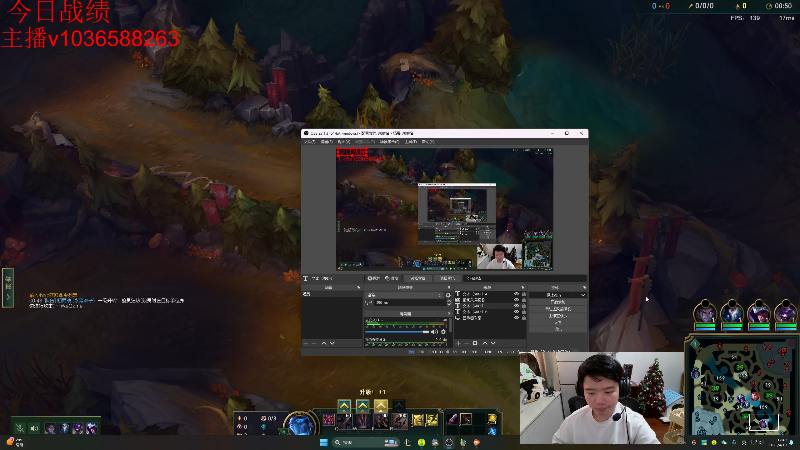Click Properties button with gear in source toolbar
800x450 pixels.
[x=374, y=279]
